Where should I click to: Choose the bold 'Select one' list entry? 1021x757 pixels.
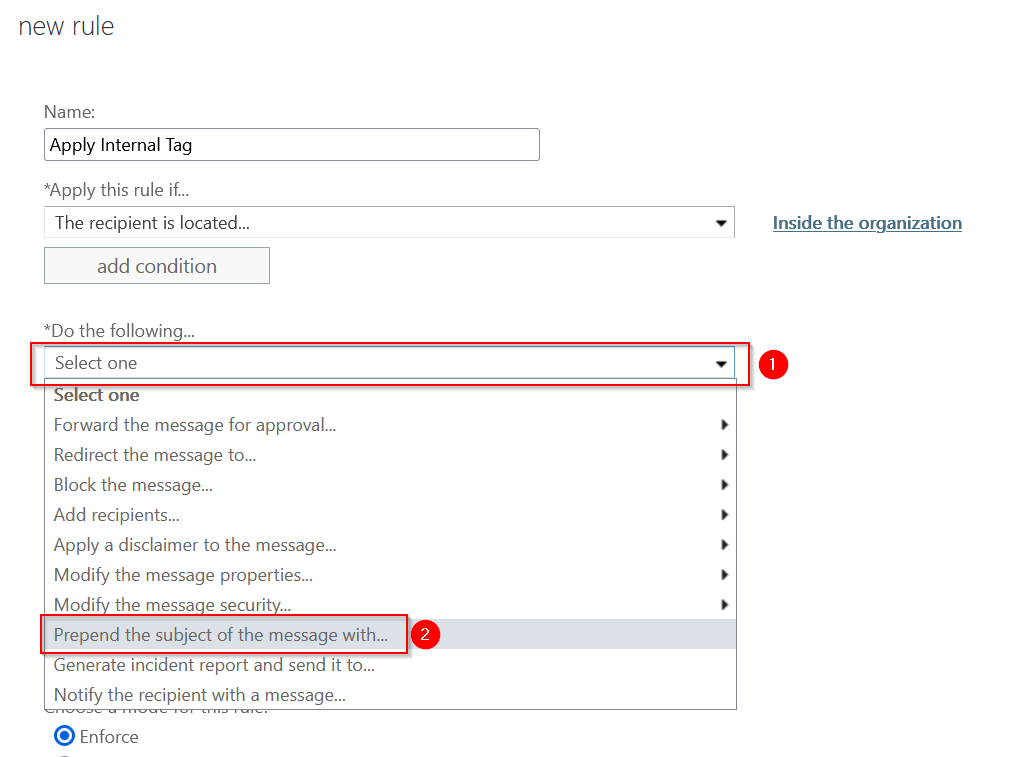click(97, 395)
